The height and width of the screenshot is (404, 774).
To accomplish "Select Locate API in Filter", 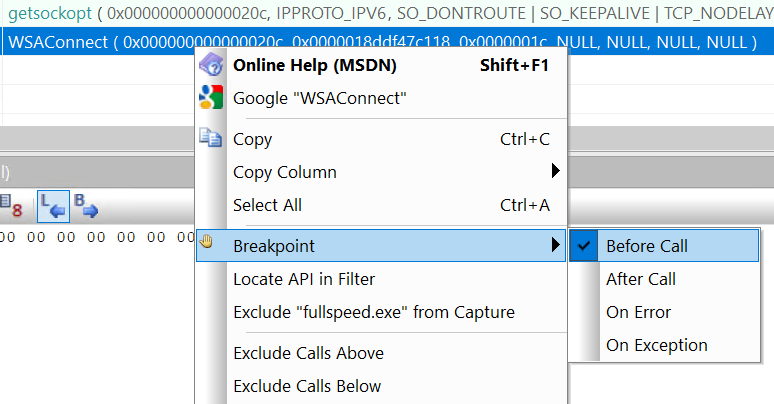I will tap(303, 279).
